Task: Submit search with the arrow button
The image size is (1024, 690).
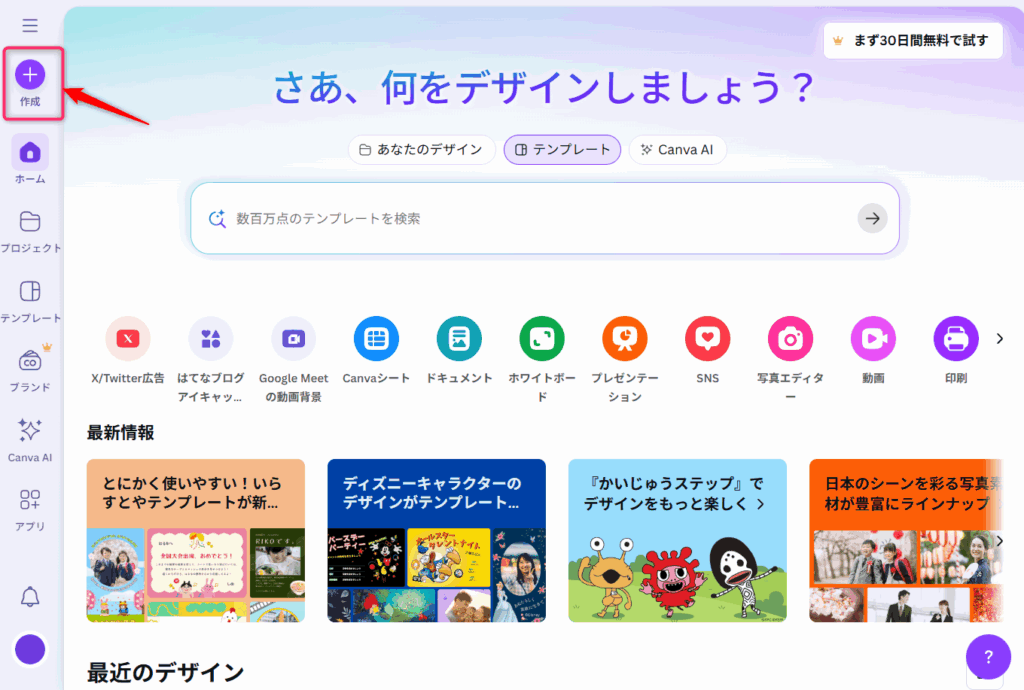Action: click(872, 219)
